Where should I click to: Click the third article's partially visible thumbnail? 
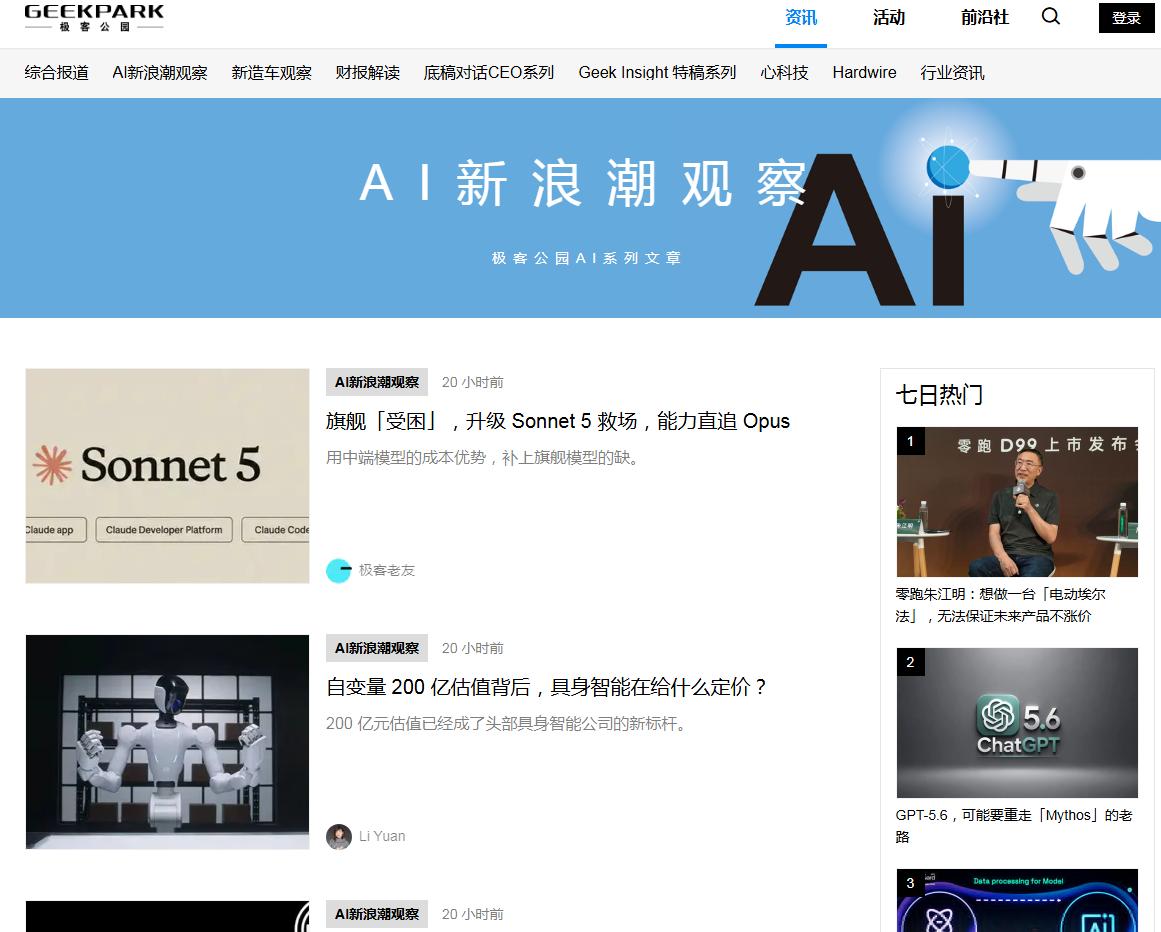[x=167, y=916]
